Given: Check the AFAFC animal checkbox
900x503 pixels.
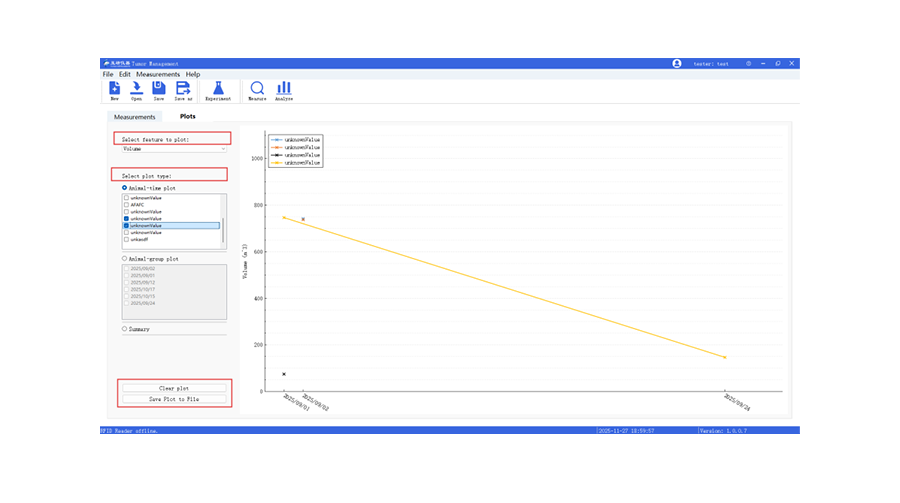Looking at the screenshot, I should pyautogui.click(x=126, y=205).
